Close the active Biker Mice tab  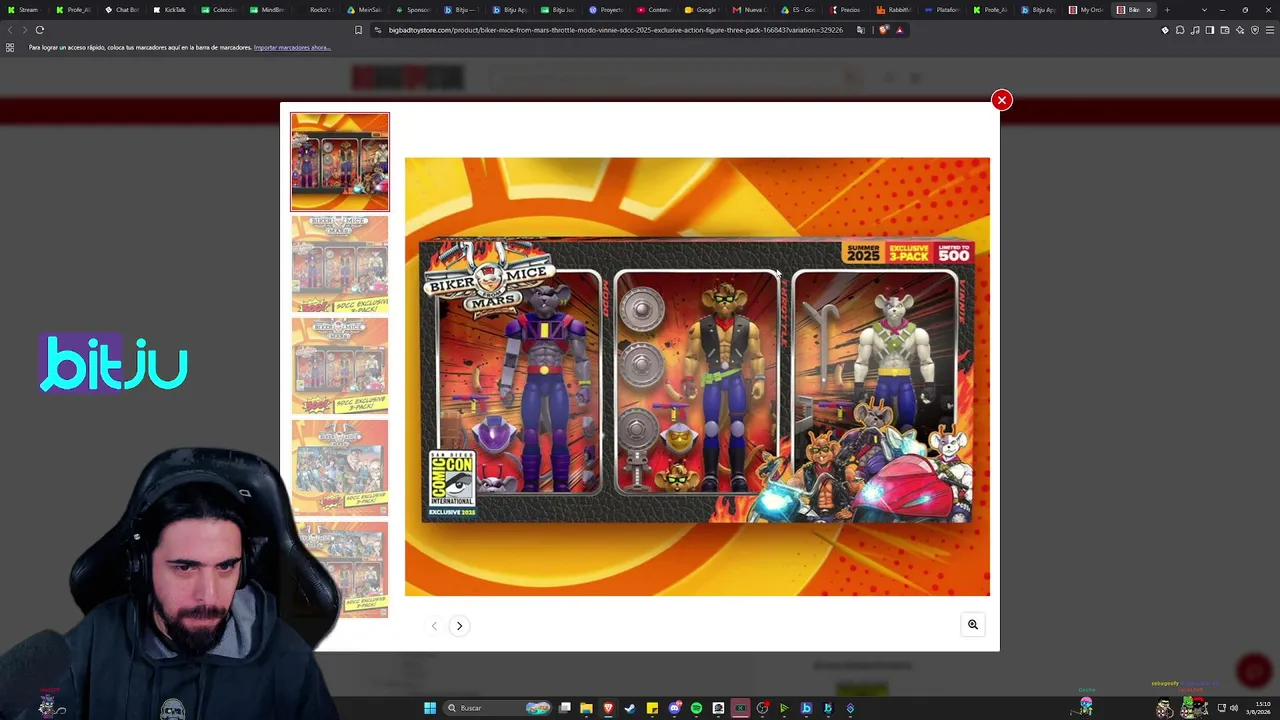pyautogui.click(x=1148, y=10)
